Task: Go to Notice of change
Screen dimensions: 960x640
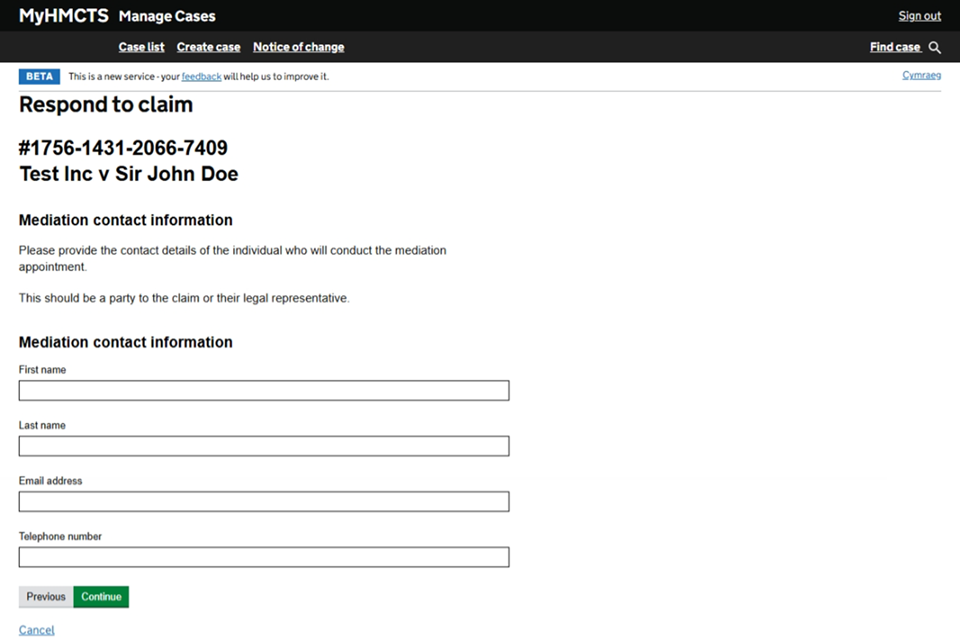Action: click(298, 47)
